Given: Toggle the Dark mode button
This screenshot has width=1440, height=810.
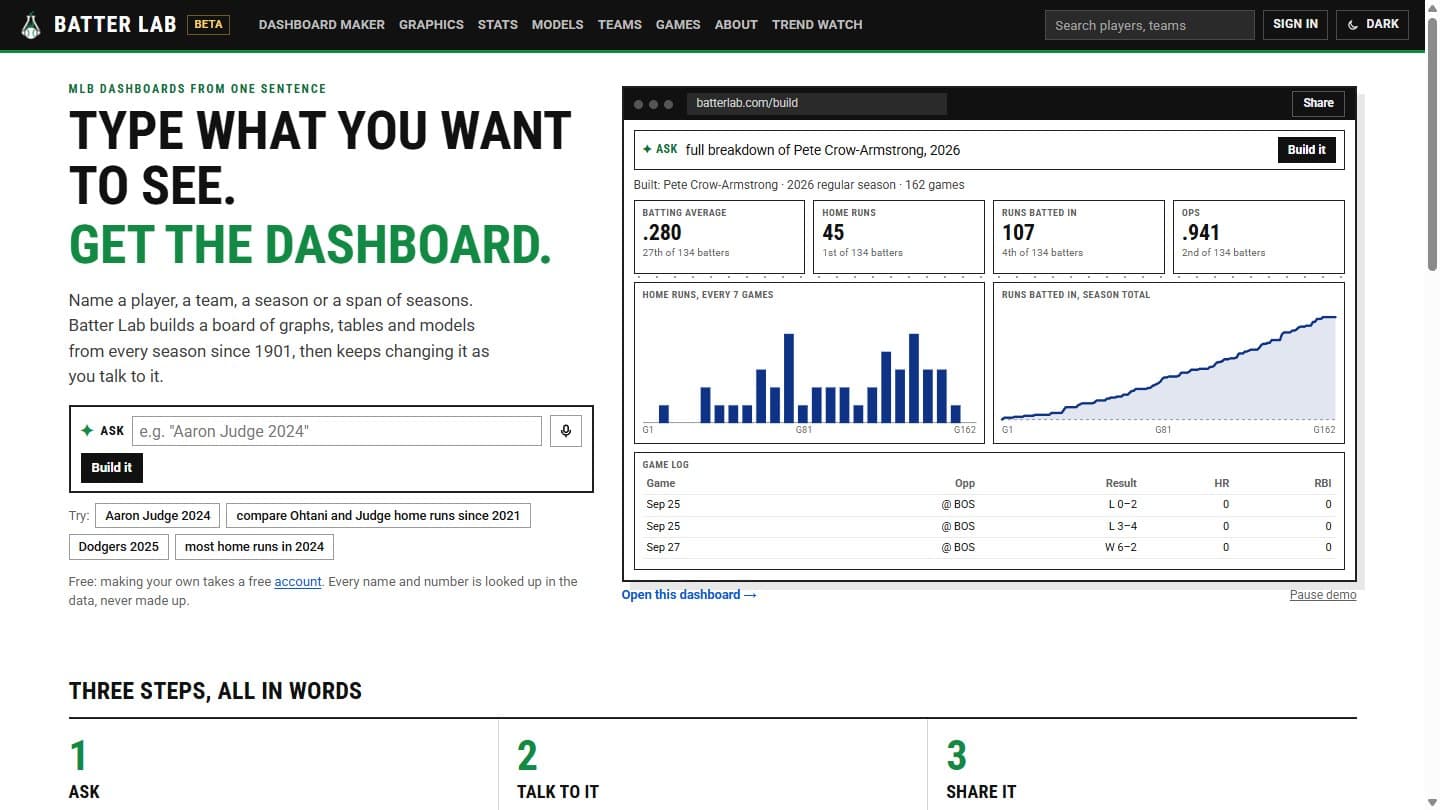Looking at the screenshot, I should click(1372, 24).
